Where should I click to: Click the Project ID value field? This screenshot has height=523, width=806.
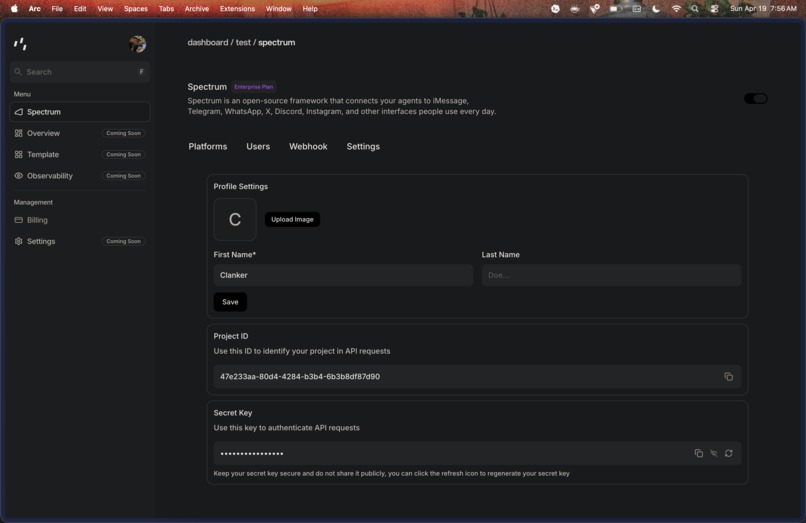pos(478,376)
